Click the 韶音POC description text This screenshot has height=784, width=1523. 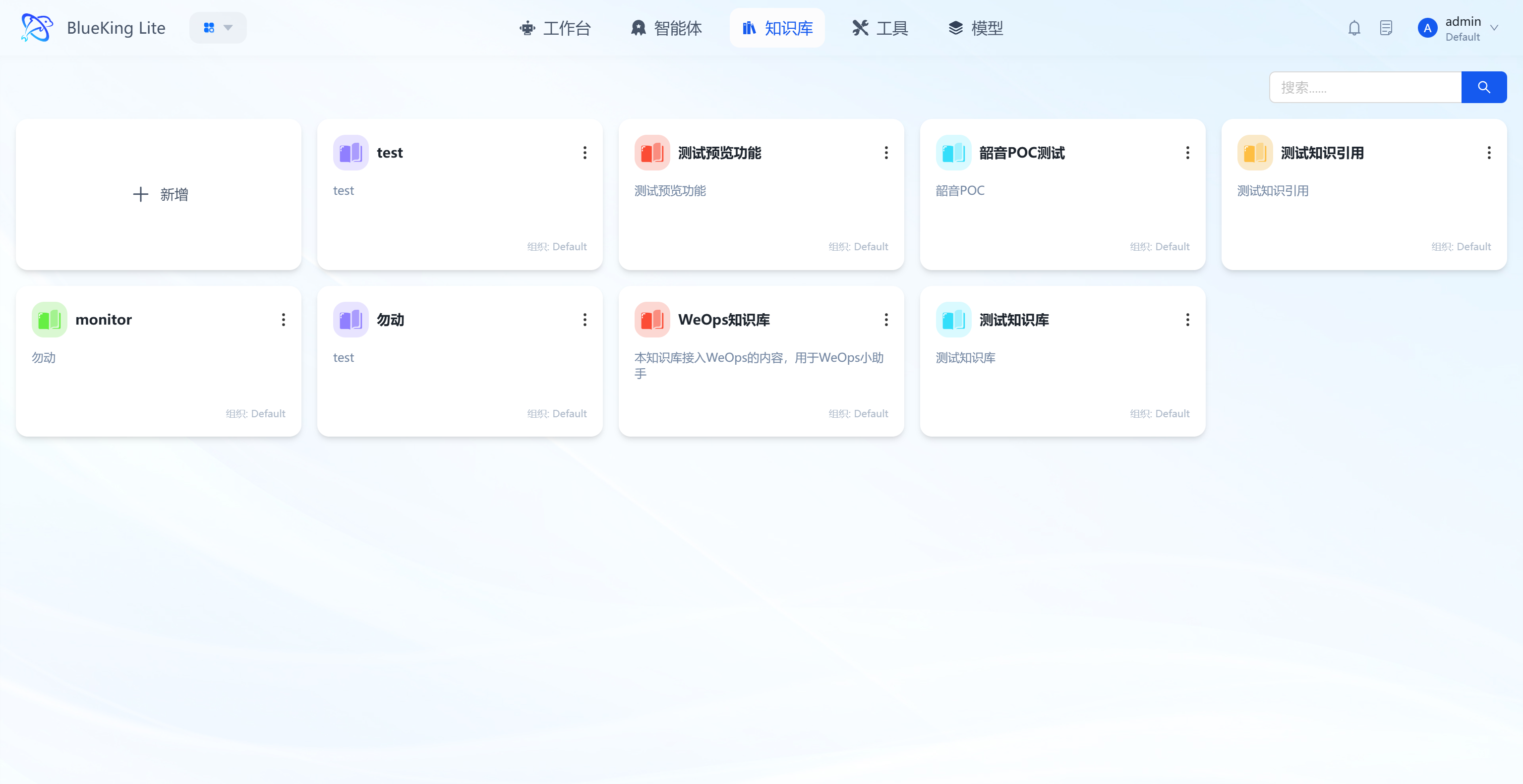click(960, 190)
